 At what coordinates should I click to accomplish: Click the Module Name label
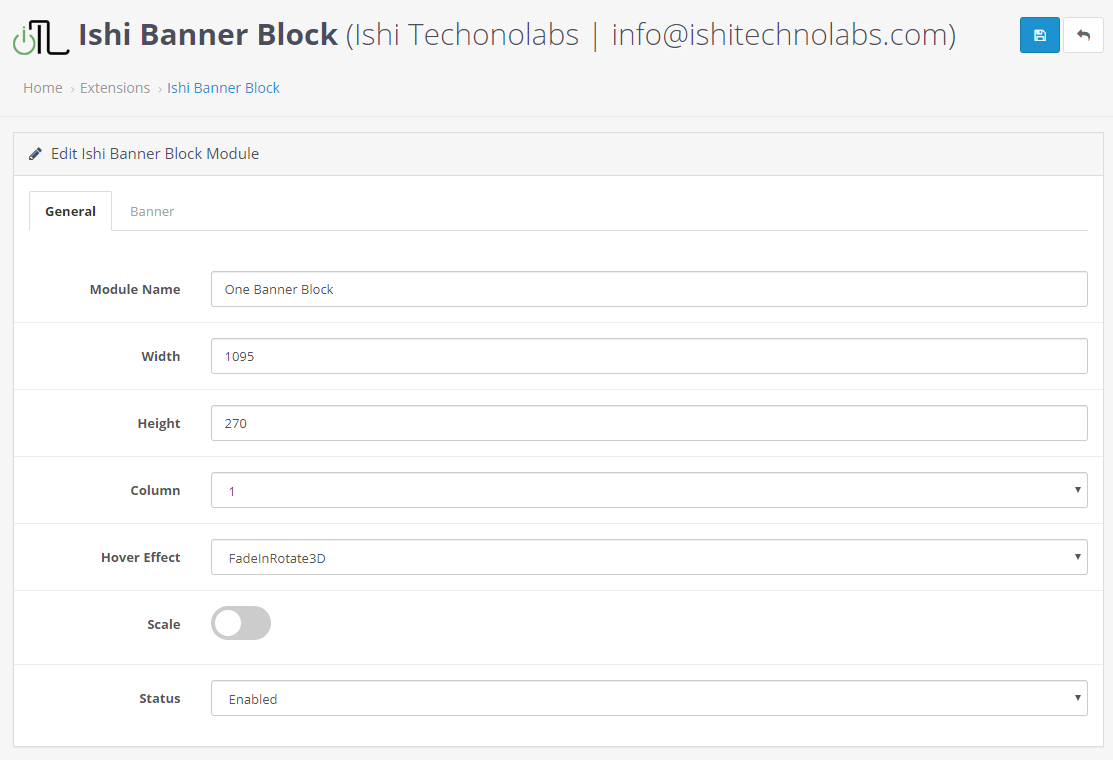pos(135,289)
